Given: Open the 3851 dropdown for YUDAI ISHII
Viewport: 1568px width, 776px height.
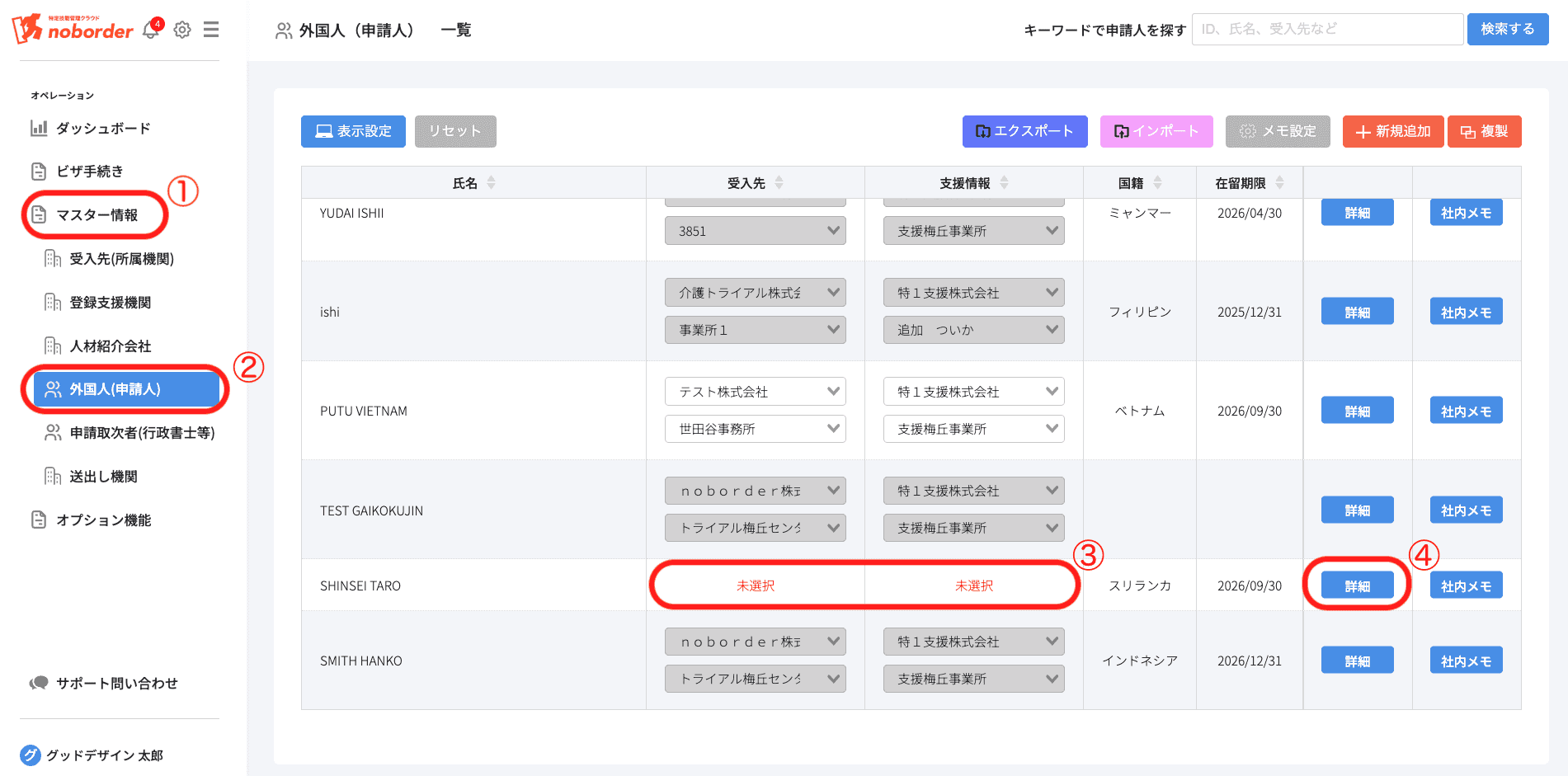Looking at the screenshot, I should click(x=755, y=231).
